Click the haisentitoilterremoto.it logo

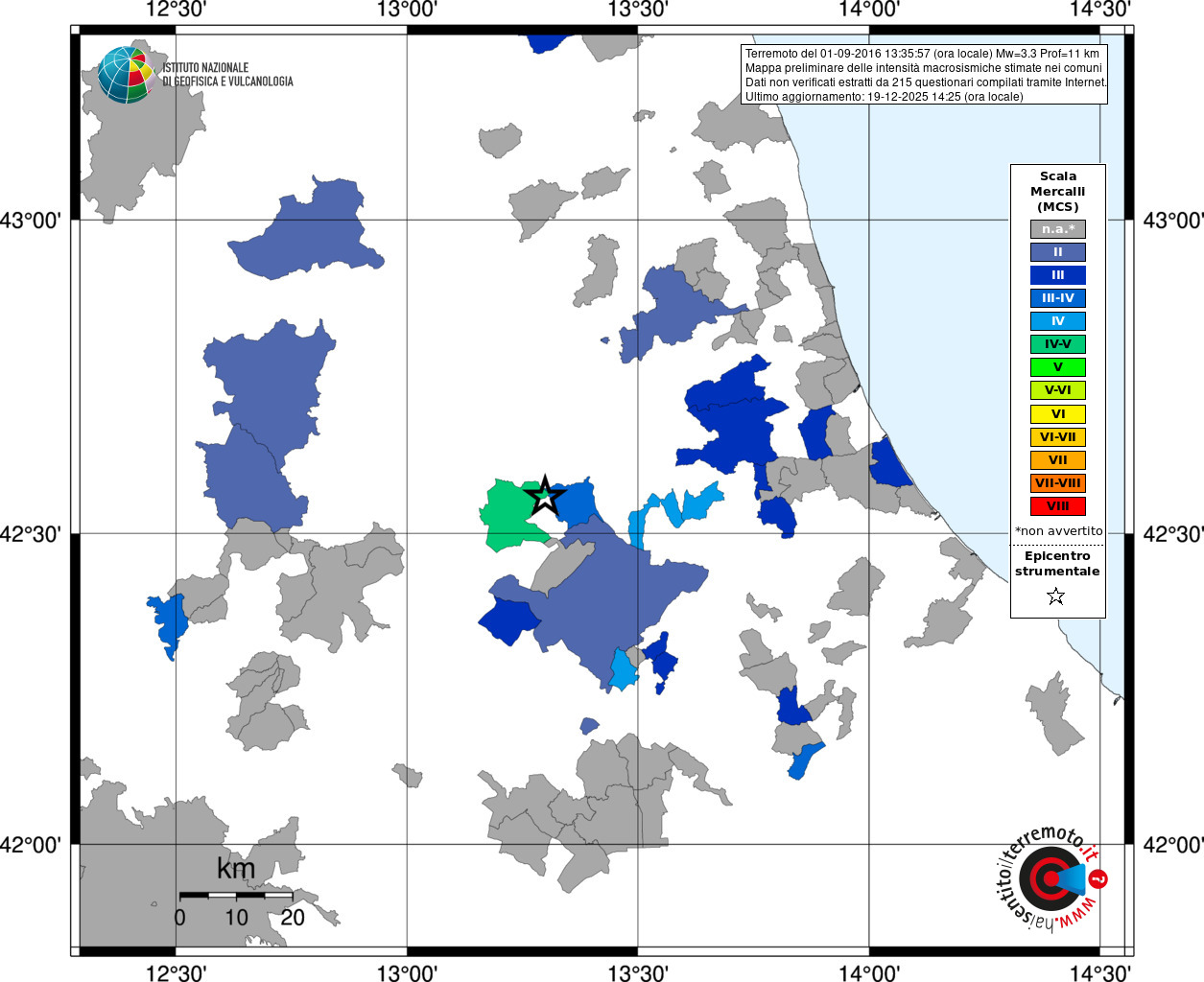coord(1052,877)
